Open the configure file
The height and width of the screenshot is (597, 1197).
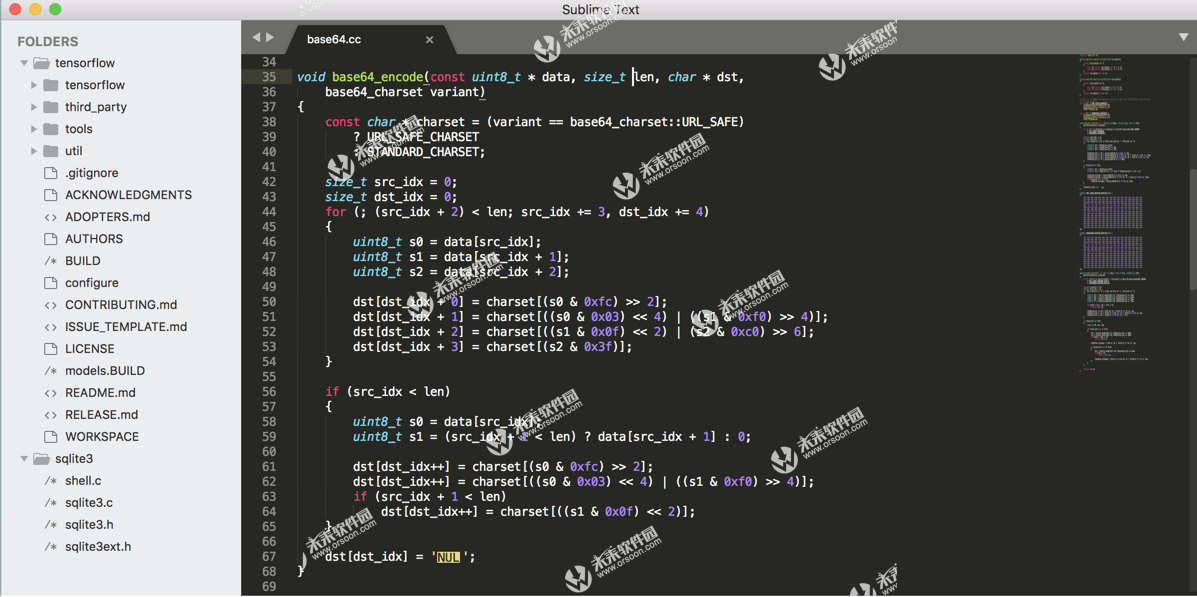tap(92, 282)
